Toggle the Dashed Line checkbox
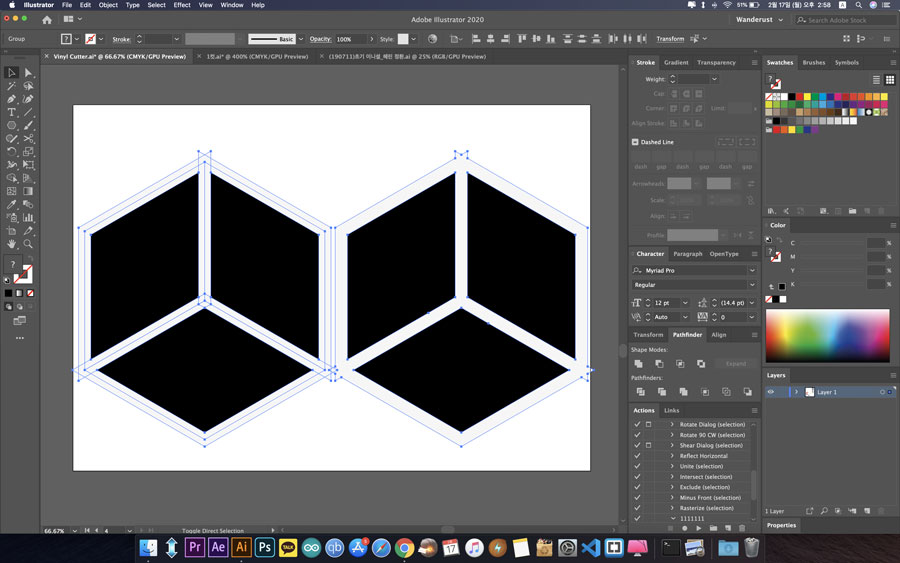 [x=635, y=142]
